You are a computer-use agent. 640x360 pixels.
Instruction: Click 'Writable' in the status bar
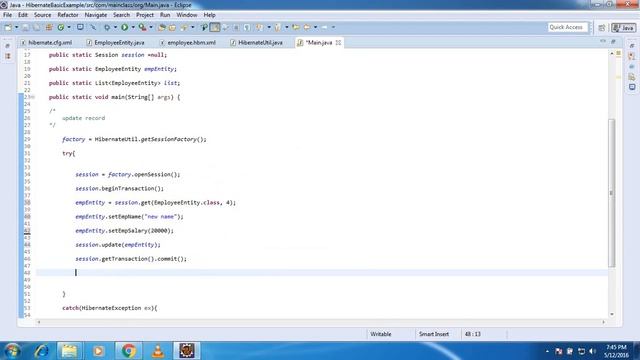[381, 334]
